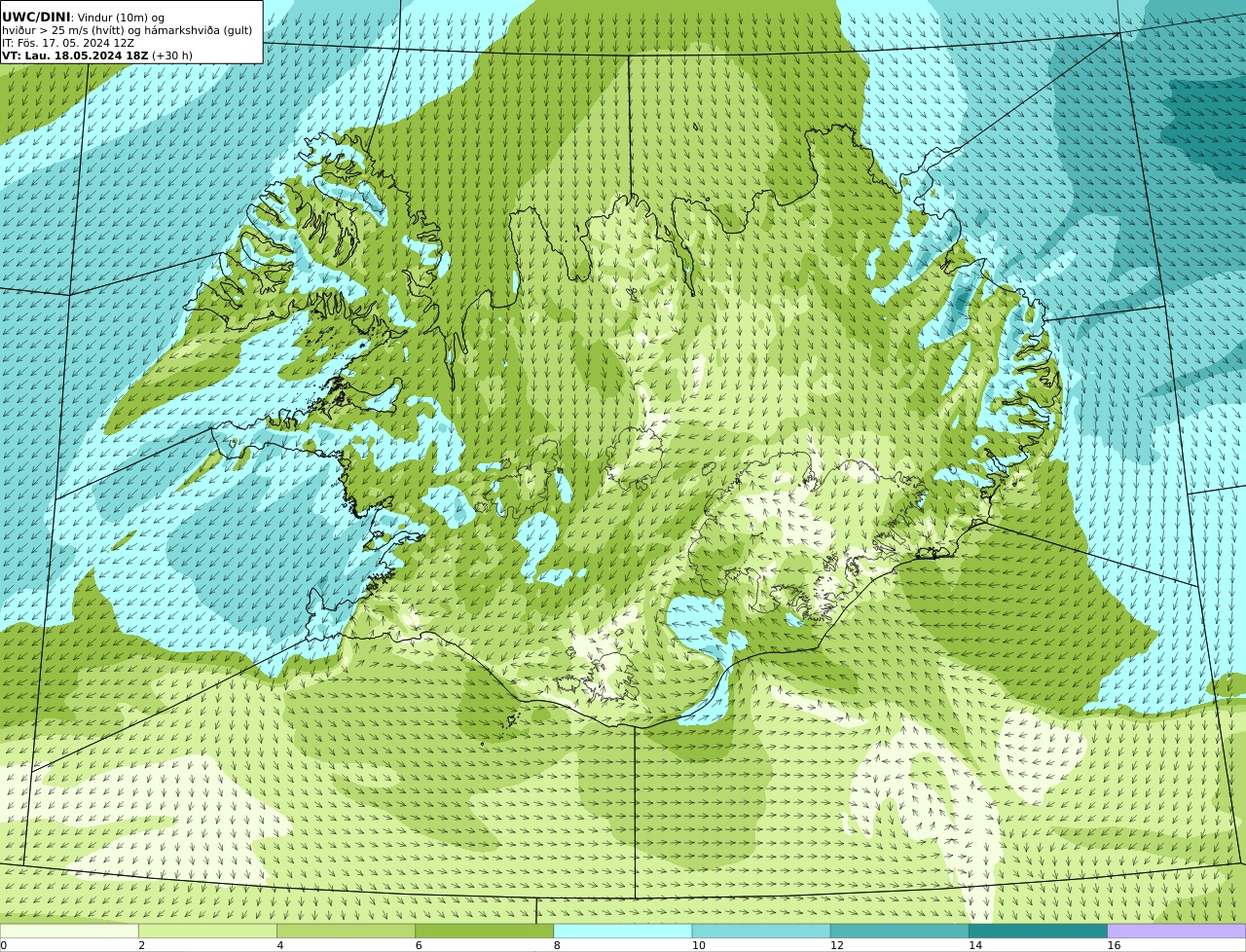Click the 'IT: Fös. 17. 05. 2024 12Z' line
This screenshot has height=952, width=1246.
point(68,43)
